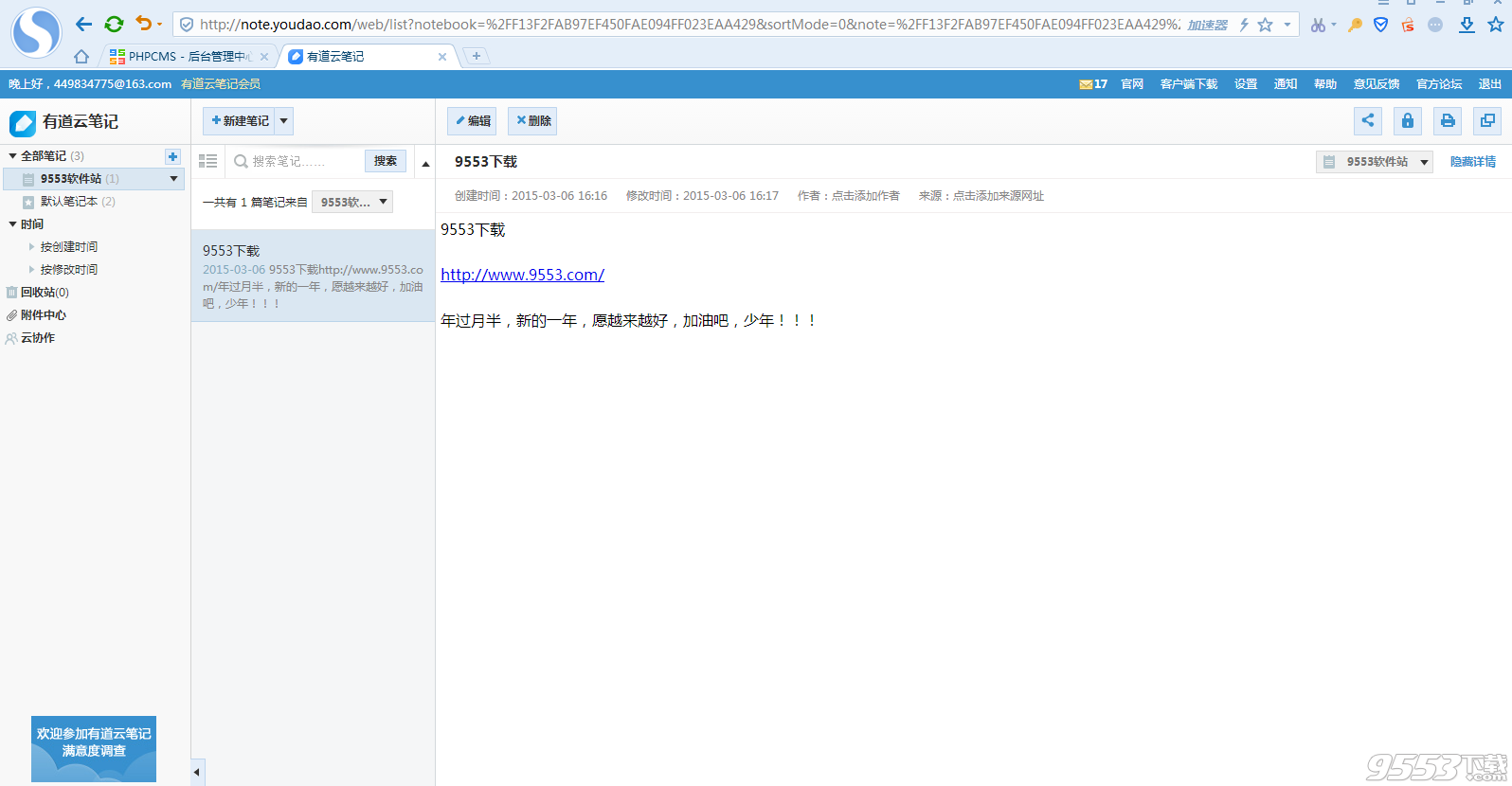
Task: Open the scissors screenshot tool icon
Action: (x=1318, y=25)
